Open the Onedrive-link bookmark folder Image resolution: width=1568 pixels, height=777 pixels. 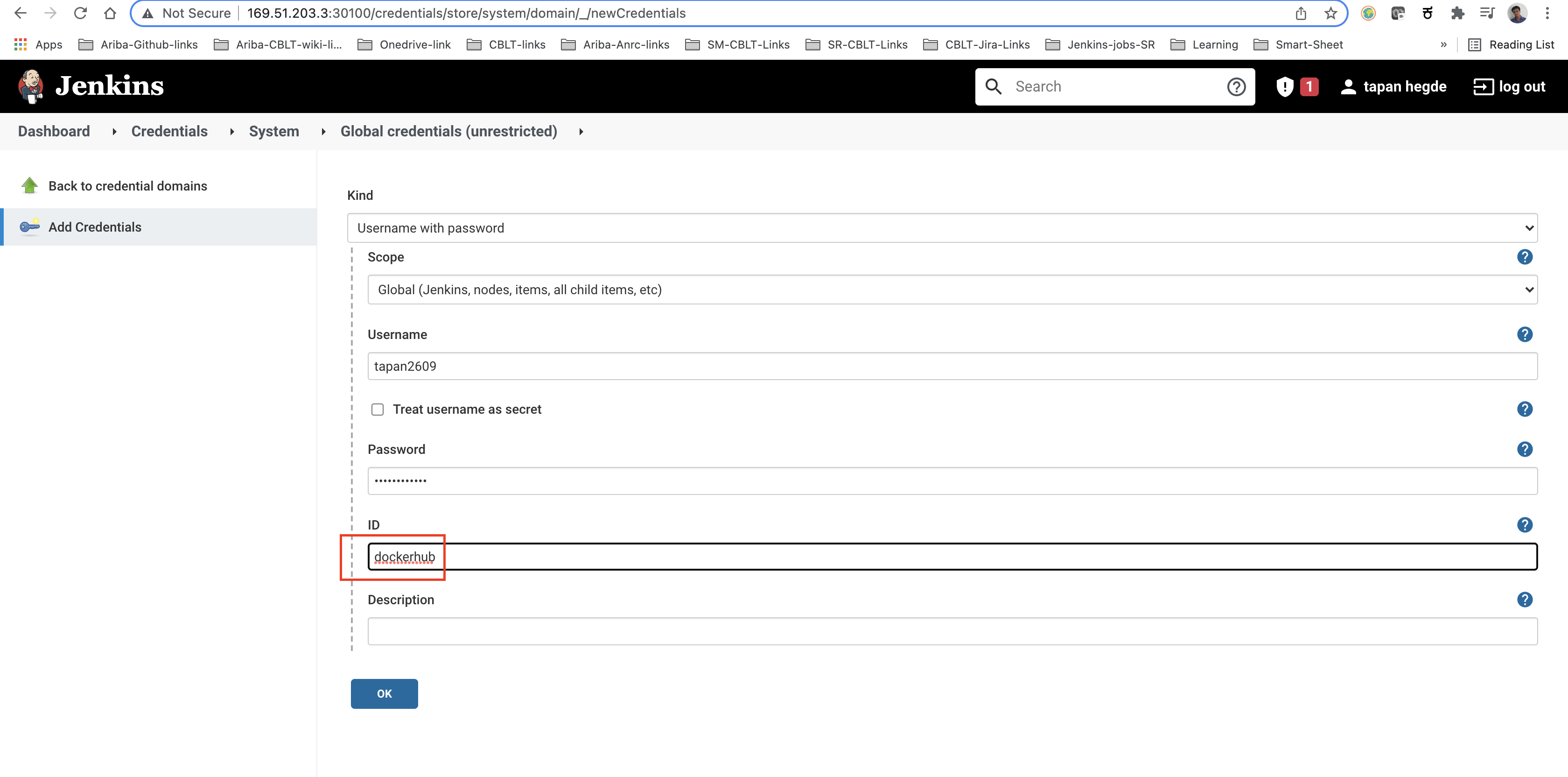404,44
